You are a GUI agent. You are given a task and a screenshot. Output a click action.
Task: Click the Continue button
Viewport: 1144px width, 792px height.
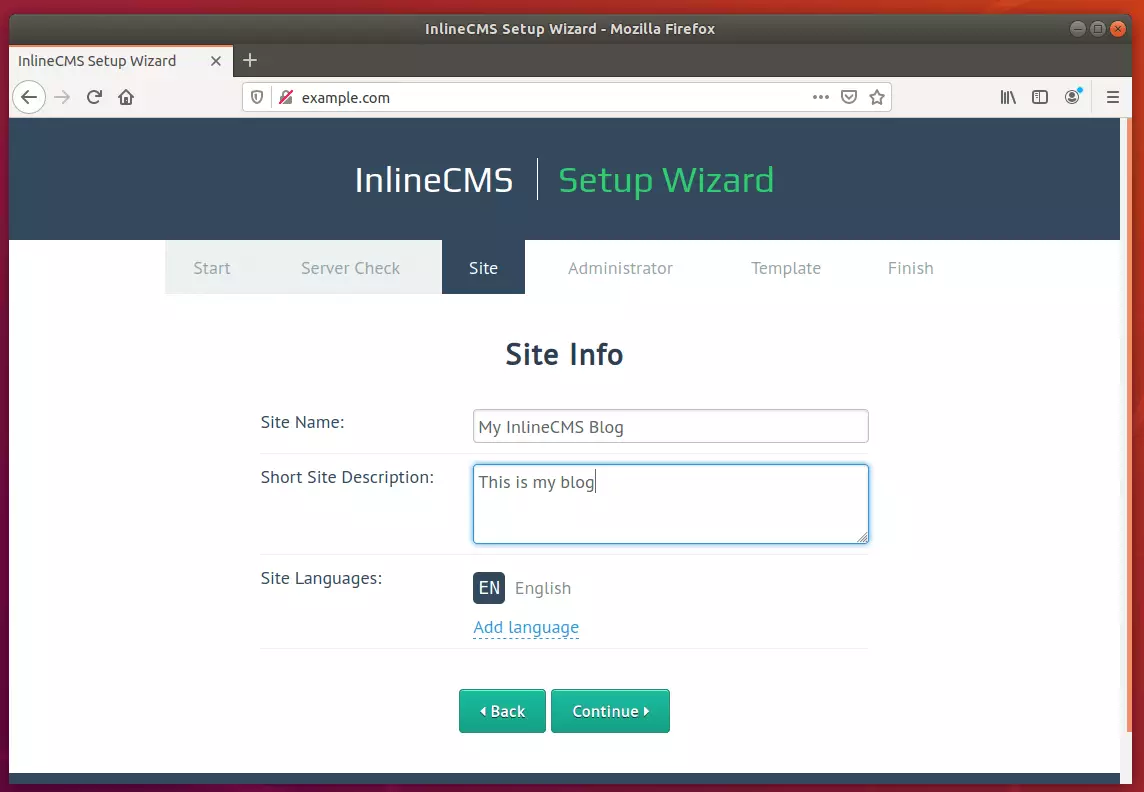tap(610, 711)
